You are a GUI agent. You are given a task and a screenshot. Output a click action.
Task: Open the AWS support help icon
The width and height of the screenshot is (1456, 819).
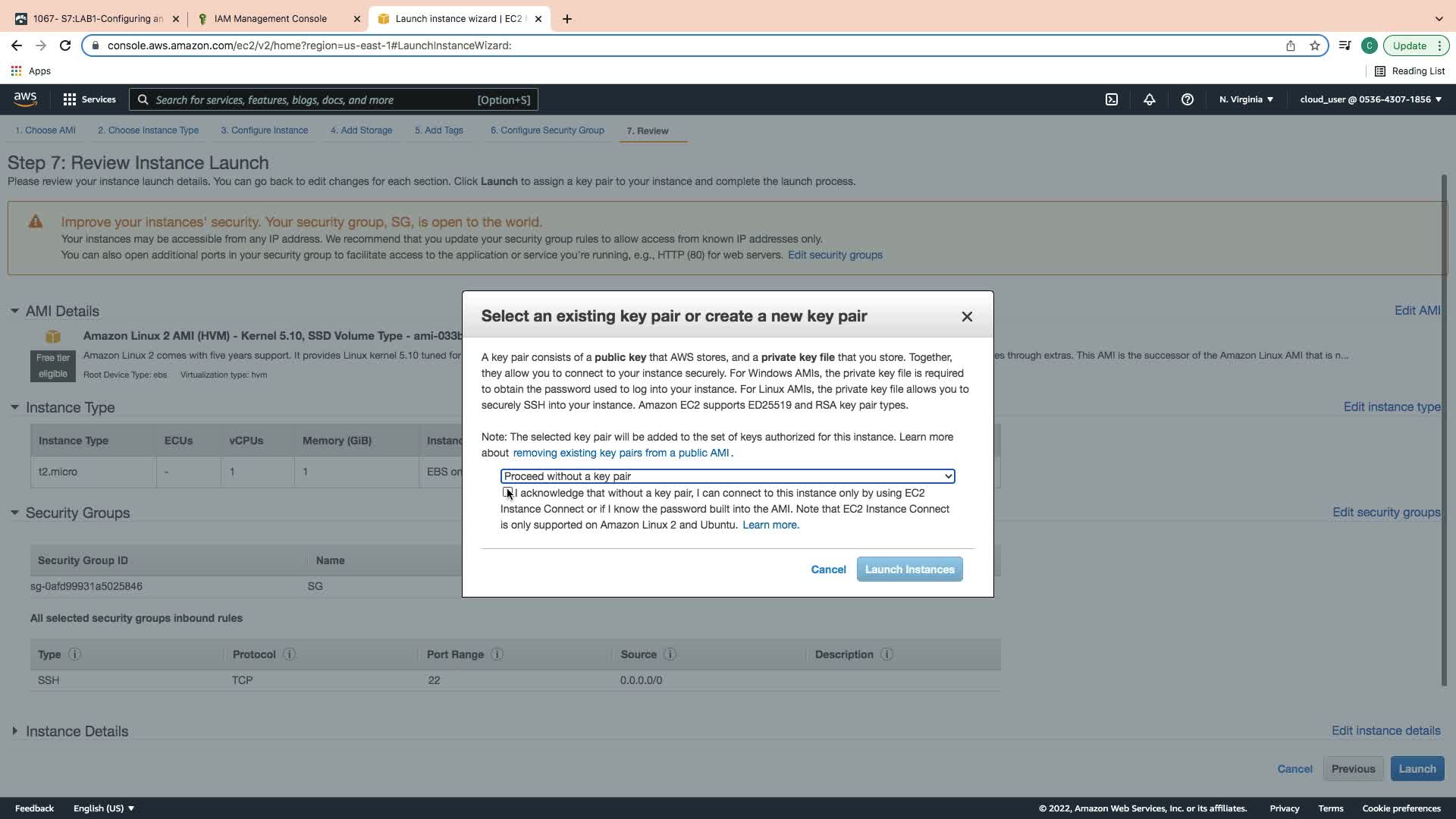click(1187, 99)
